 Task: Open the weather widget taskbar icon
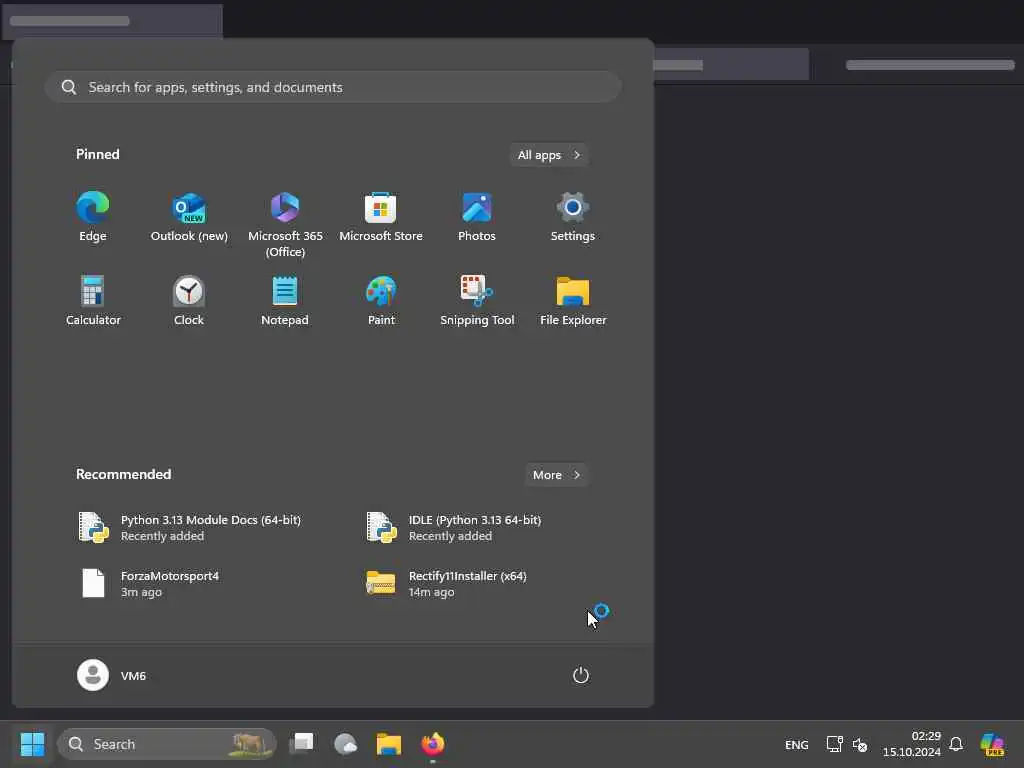tap(345, 744)
